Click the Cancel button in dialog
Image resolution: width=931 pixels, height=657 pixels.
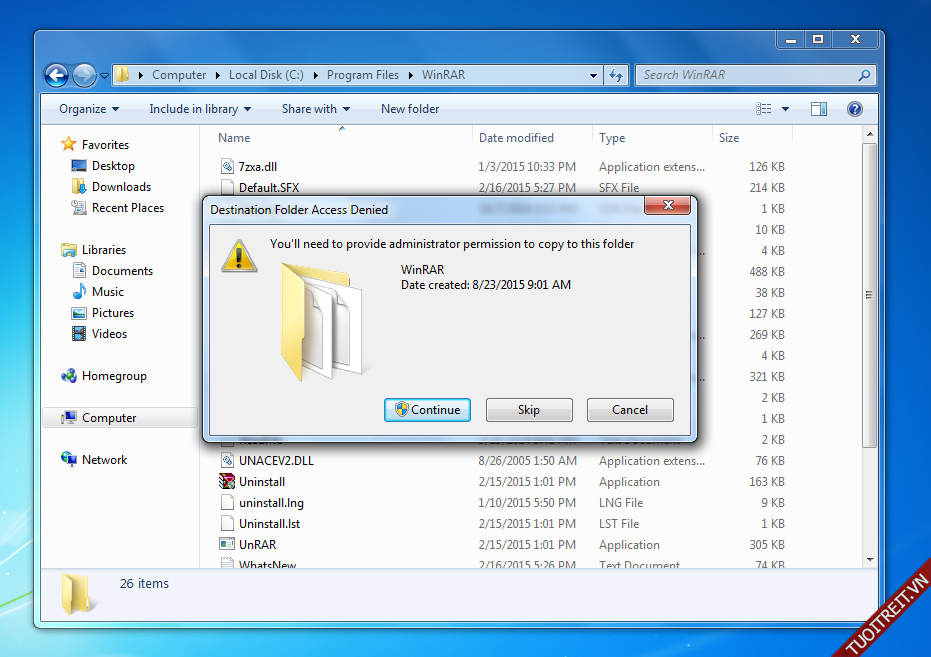coord(630,410)
